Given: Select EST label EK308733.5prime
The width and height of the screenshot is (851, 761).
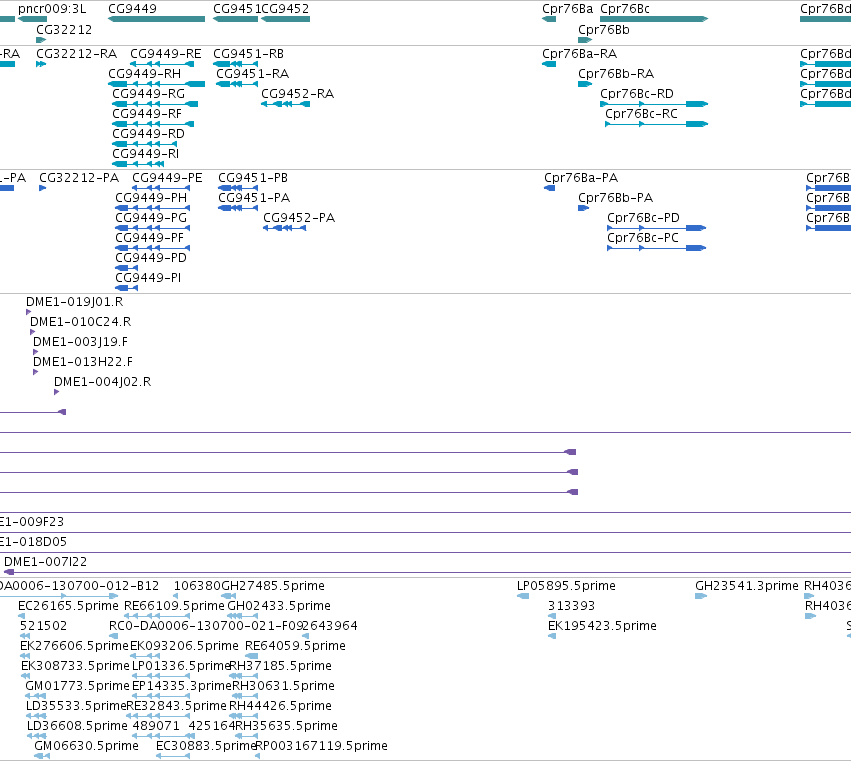Looking at the screenshot, I should [75, 667].
